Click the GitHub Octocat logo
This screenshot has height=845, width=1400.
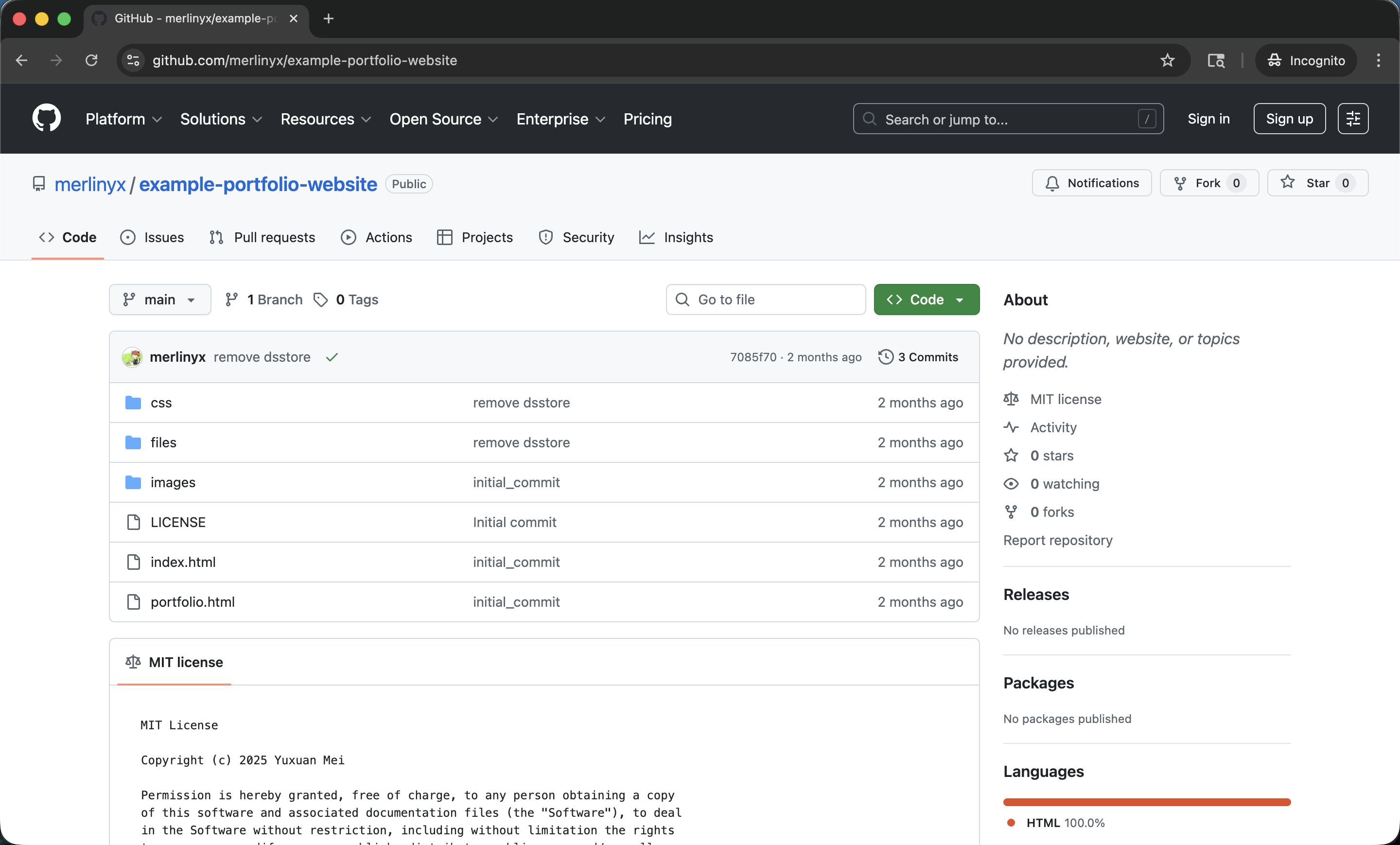46,118
